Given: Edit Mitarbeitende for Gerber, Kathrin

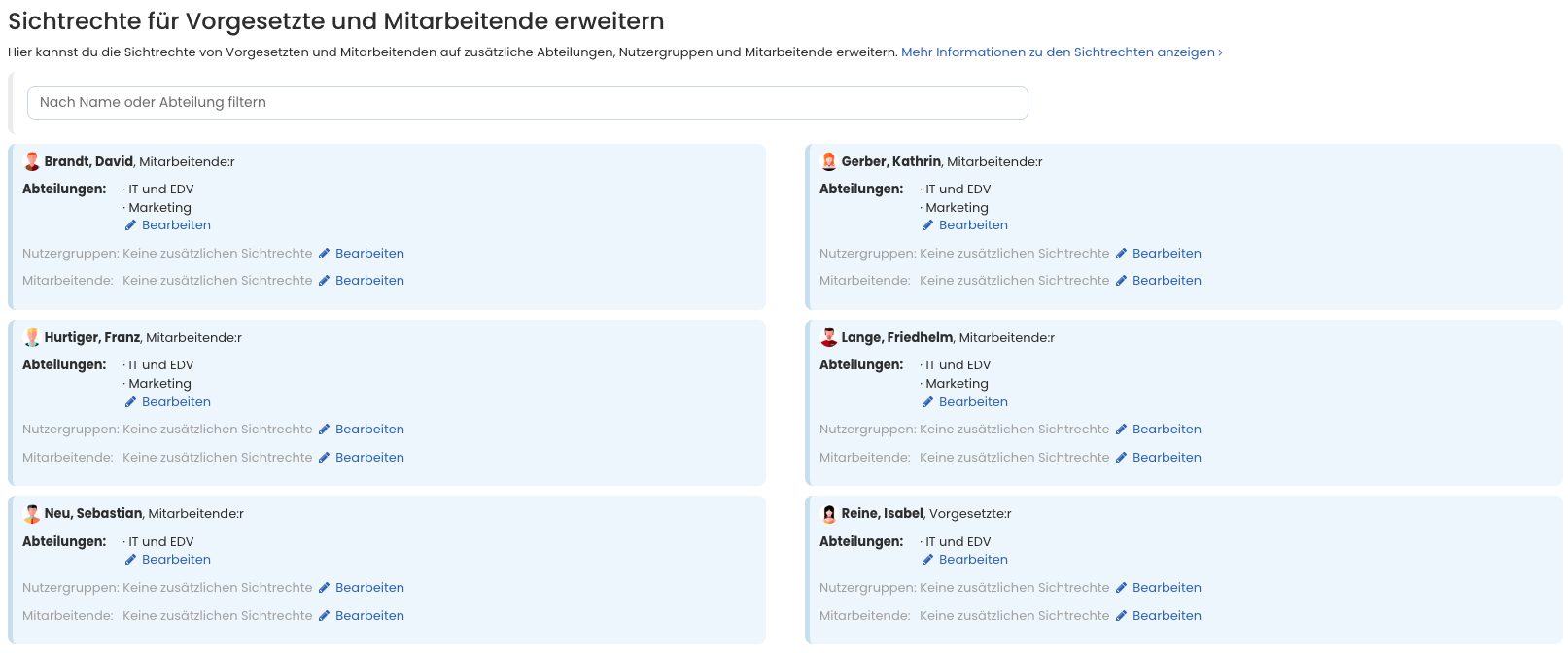Looking at the screenshot, I should coord(1167,281).
